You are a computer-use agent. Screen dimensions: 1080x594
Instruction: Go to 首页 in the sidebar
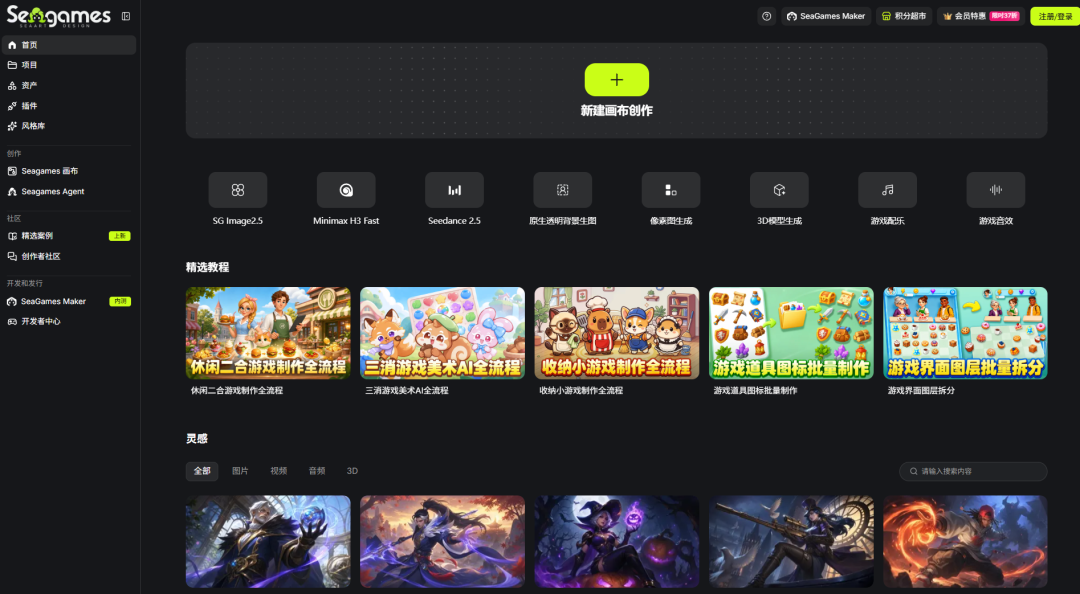pos(69,45)
